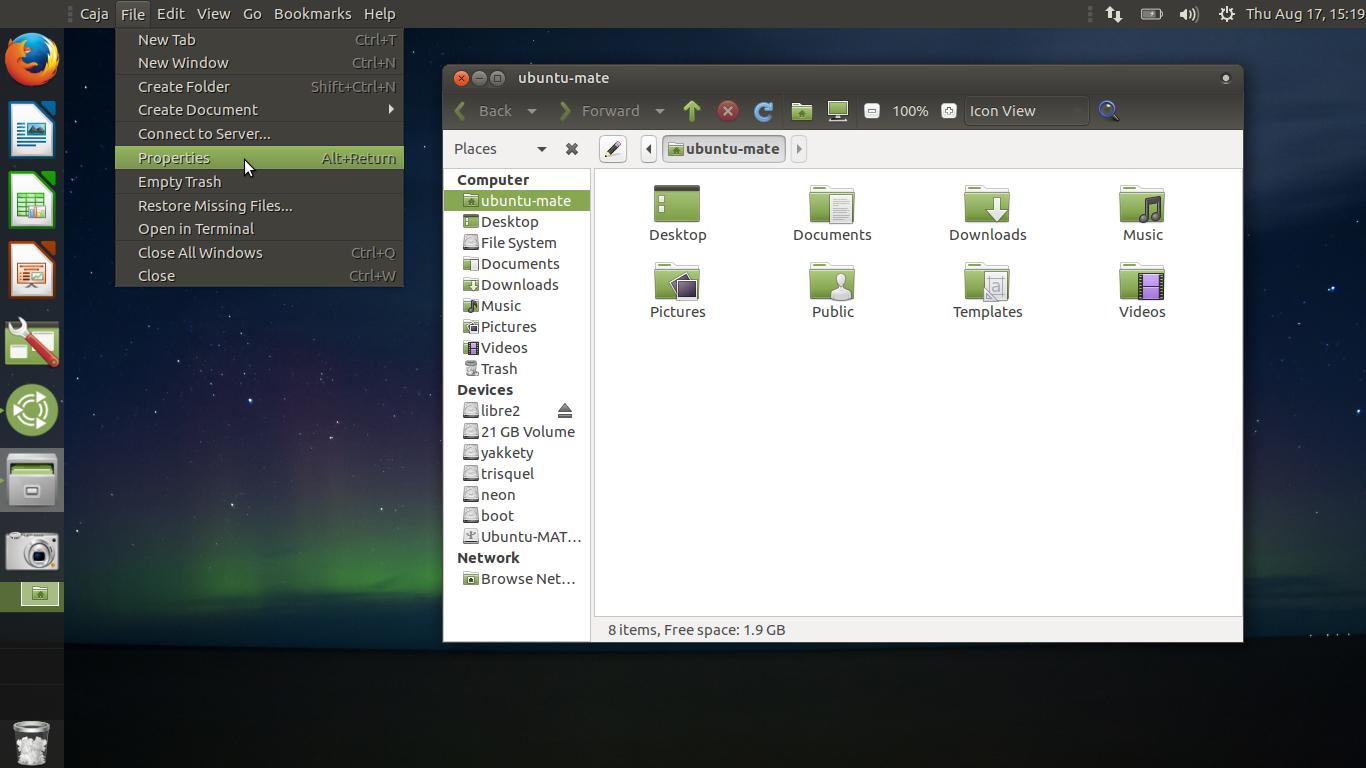Open the Ubuntu MATE Welcome dock icon
The image size is (1366, 768).
pos(32,410)
